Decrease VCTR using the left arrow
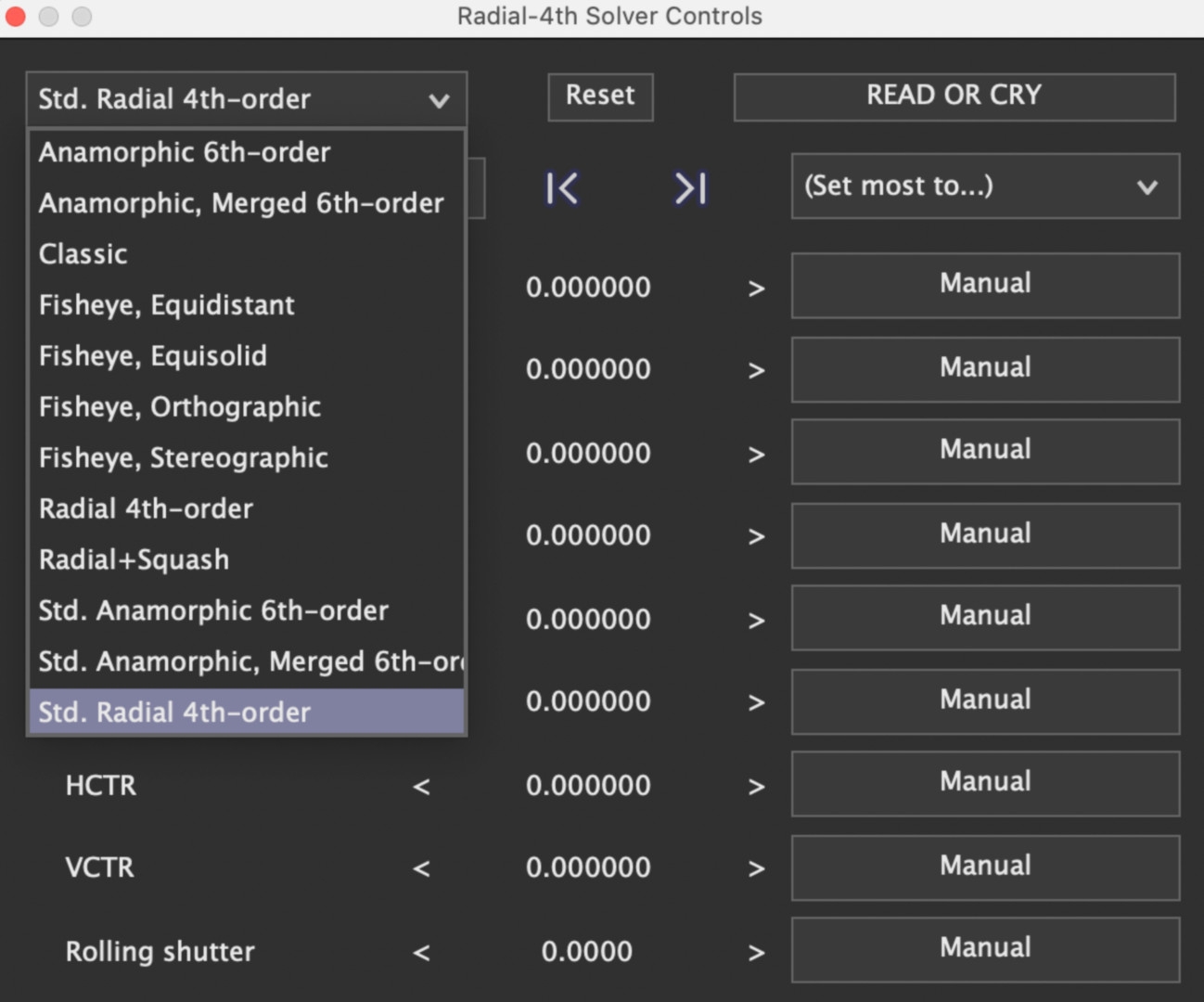Screen dimensions: 1204x1002 coord(421,868)
